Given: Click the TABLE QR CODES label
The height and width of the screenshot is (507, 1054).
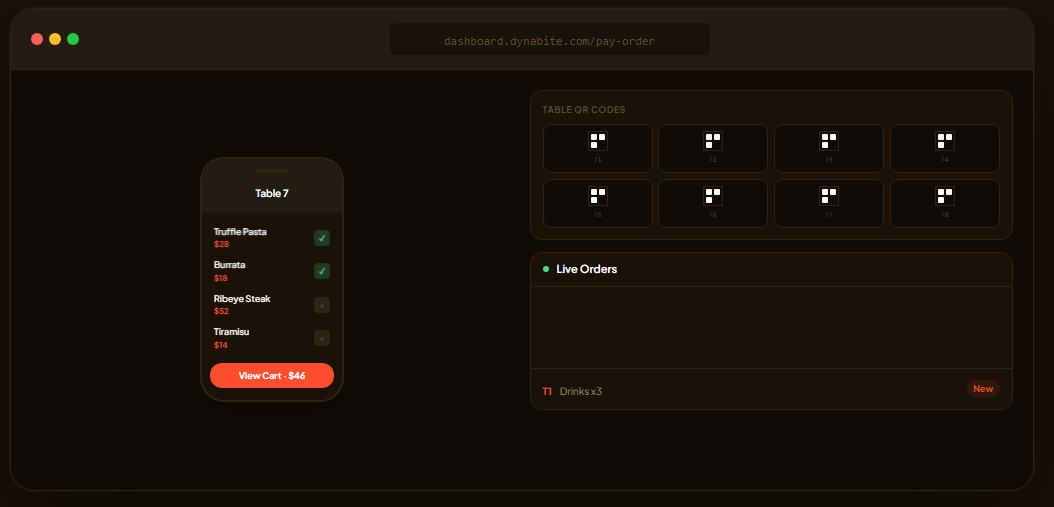Looking at the screenshot, I should (x=583, y=110).
